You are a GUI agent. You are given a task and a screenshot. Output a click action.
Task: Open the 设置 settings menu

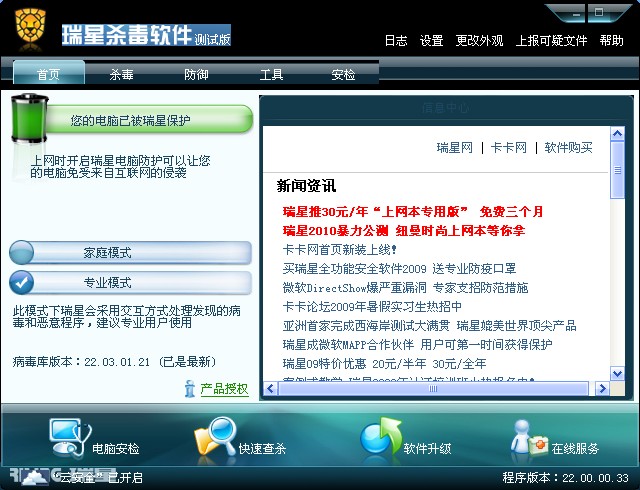tap(431, 40)
